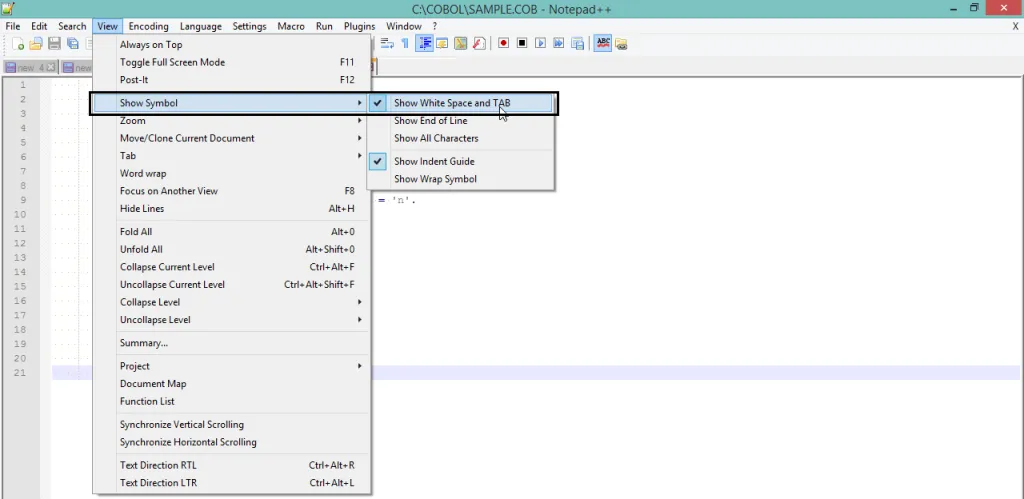The image size is (1024, 499).
Task: Open the Settings menu
Action: click(249, 26)
